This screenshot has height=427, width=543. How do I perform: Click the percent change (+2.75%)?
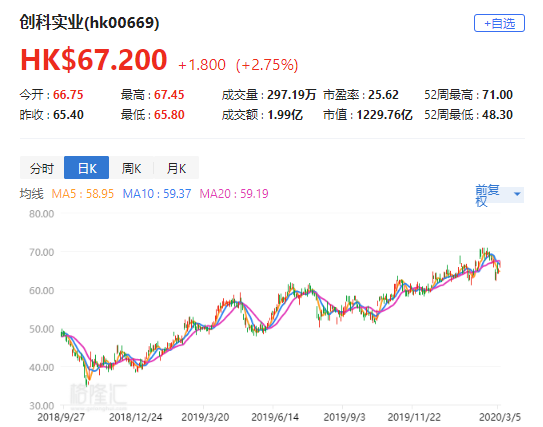(x=267, y=65)
